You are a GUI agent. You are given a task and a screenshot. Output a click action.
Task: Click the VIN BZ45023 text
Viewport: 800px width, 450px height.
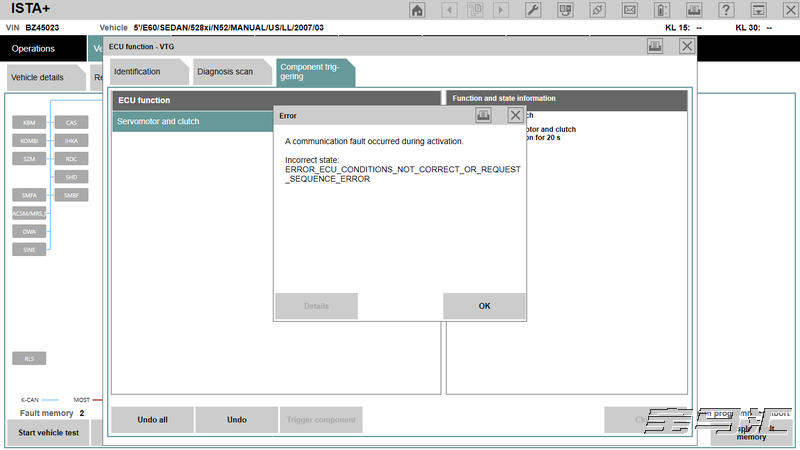point(33,28)
